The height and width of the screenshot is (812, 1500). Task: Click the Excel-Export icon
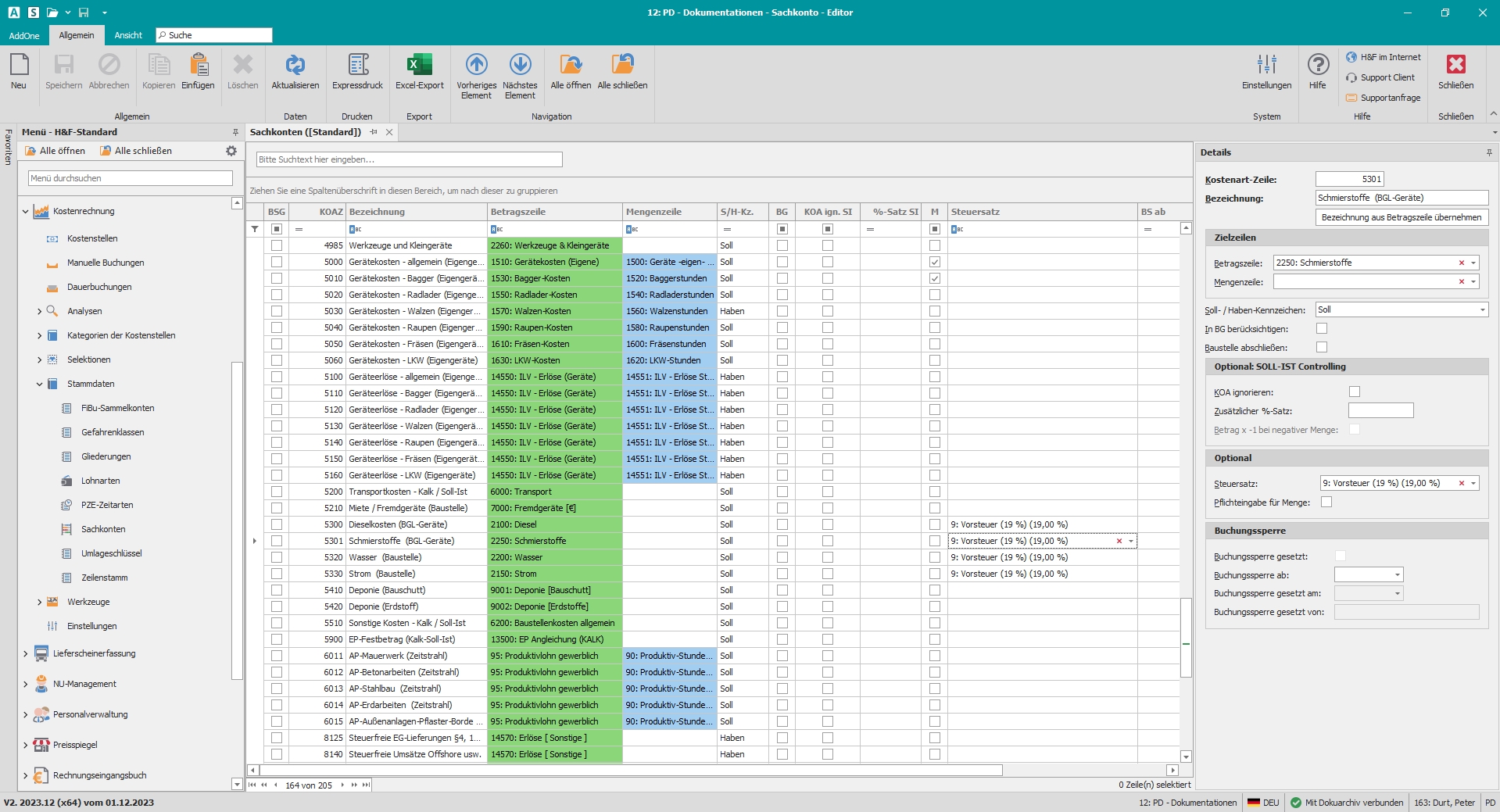point(419,65)
